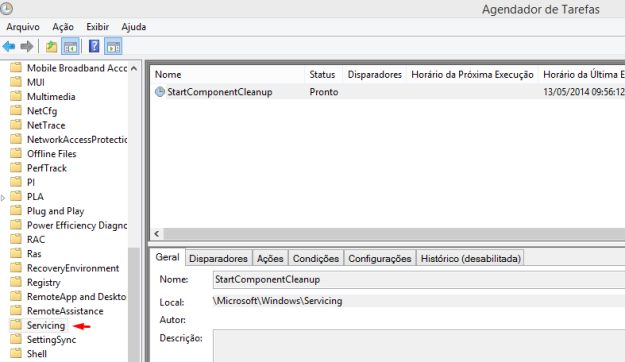Click the folder icon next to MUI
Image resolution: width=625 pixels, height=362 pixels.
pyautogui.click(x=16, y=82)
